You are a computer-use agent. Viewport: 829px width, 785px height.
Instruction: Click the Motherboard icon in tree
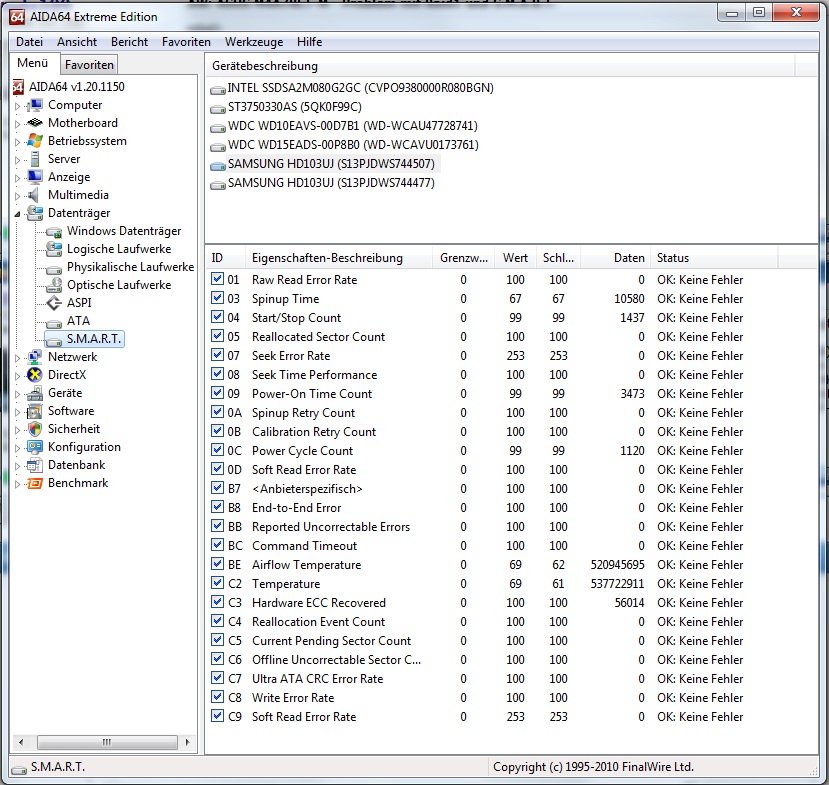click(x=35, y=123)
